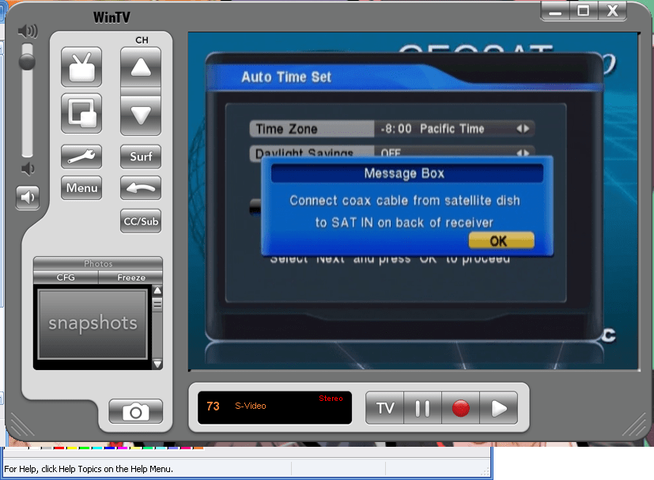Return to previous channel with back arrow
The width and height of the screenshot is (654, 480).
point(141,188)
